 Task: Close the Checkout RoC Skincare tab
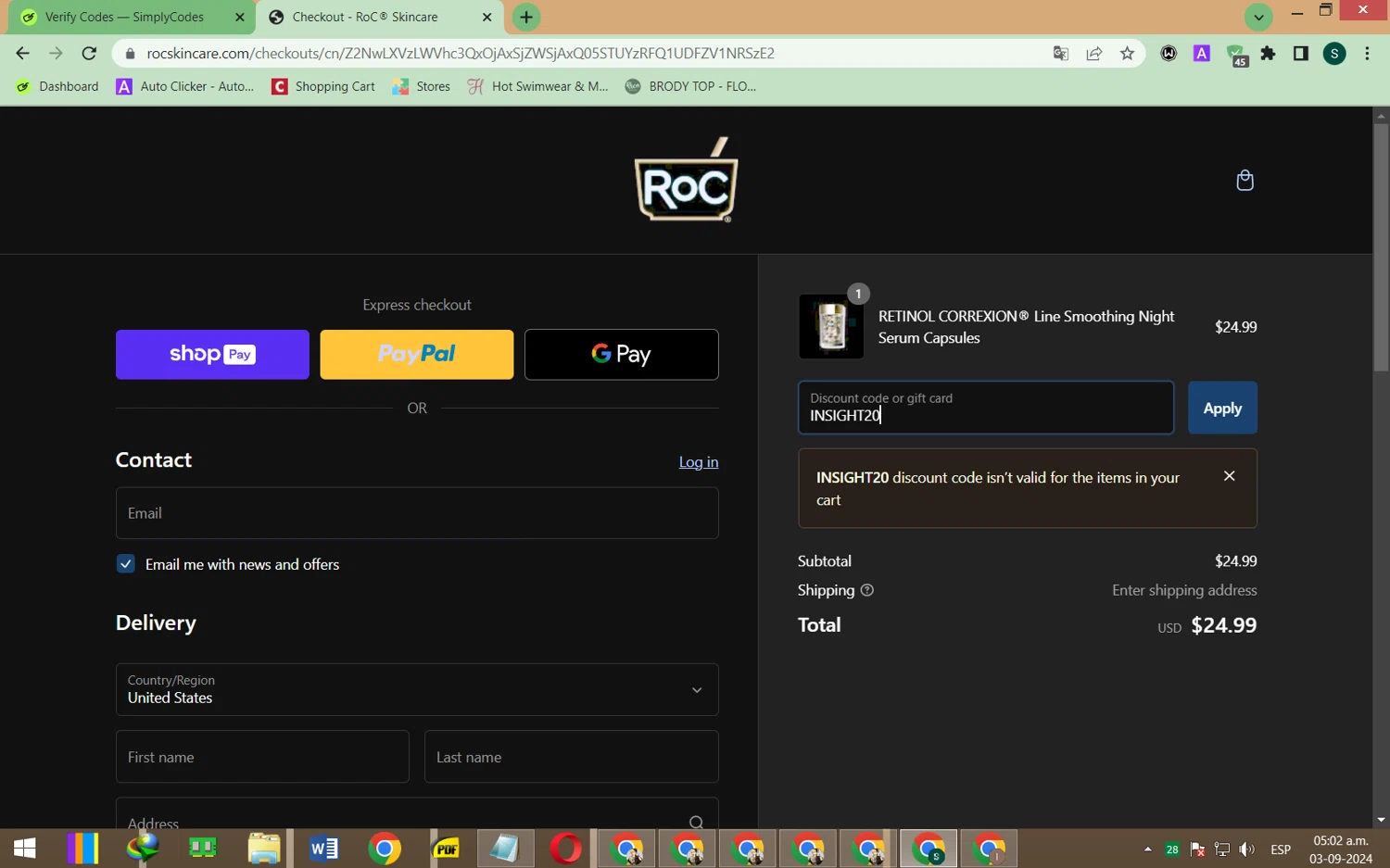486,17
